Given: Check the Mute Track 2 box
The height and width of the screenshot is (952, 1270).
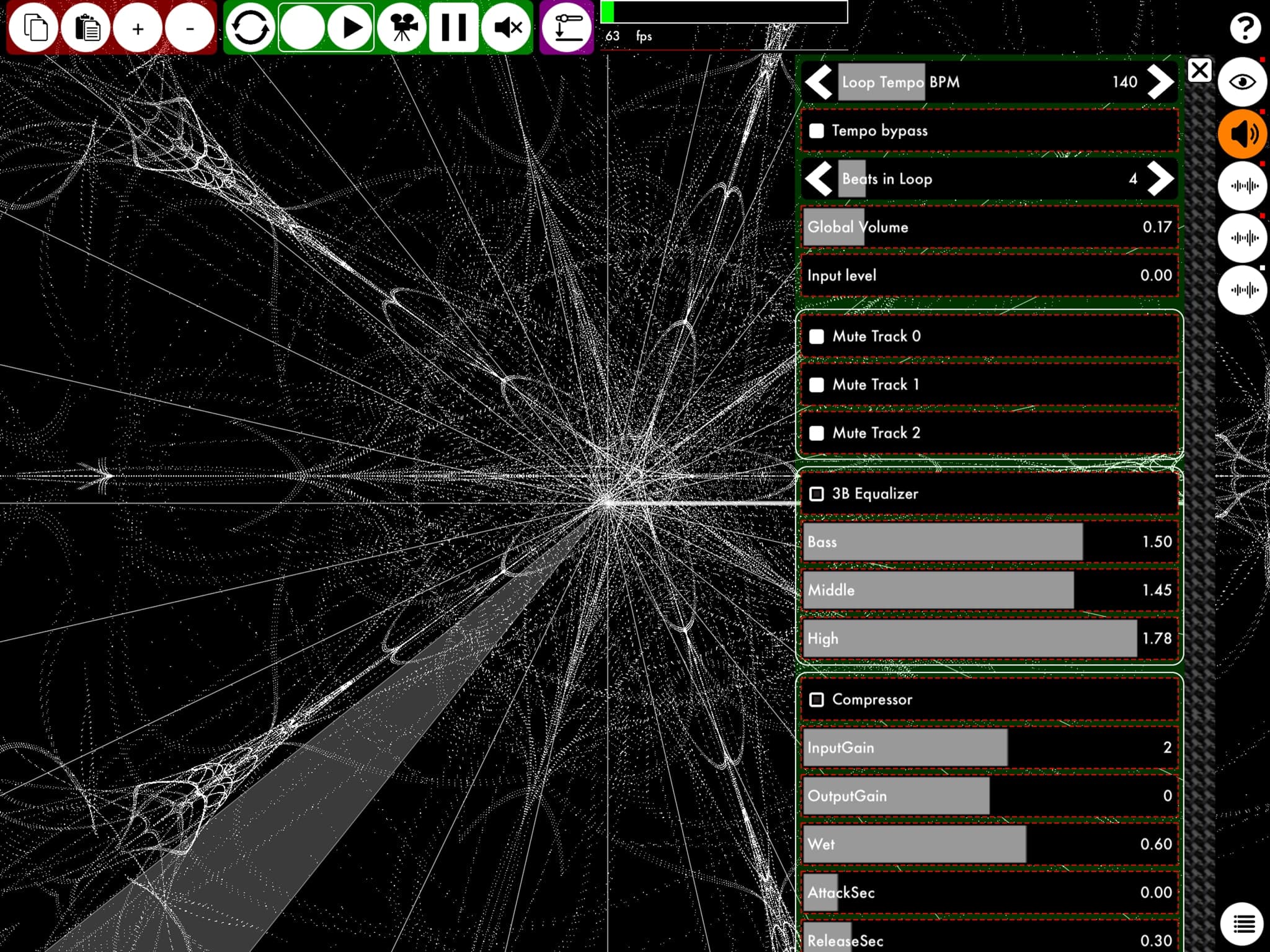Looking at the screenshot, I should [817, 433].
